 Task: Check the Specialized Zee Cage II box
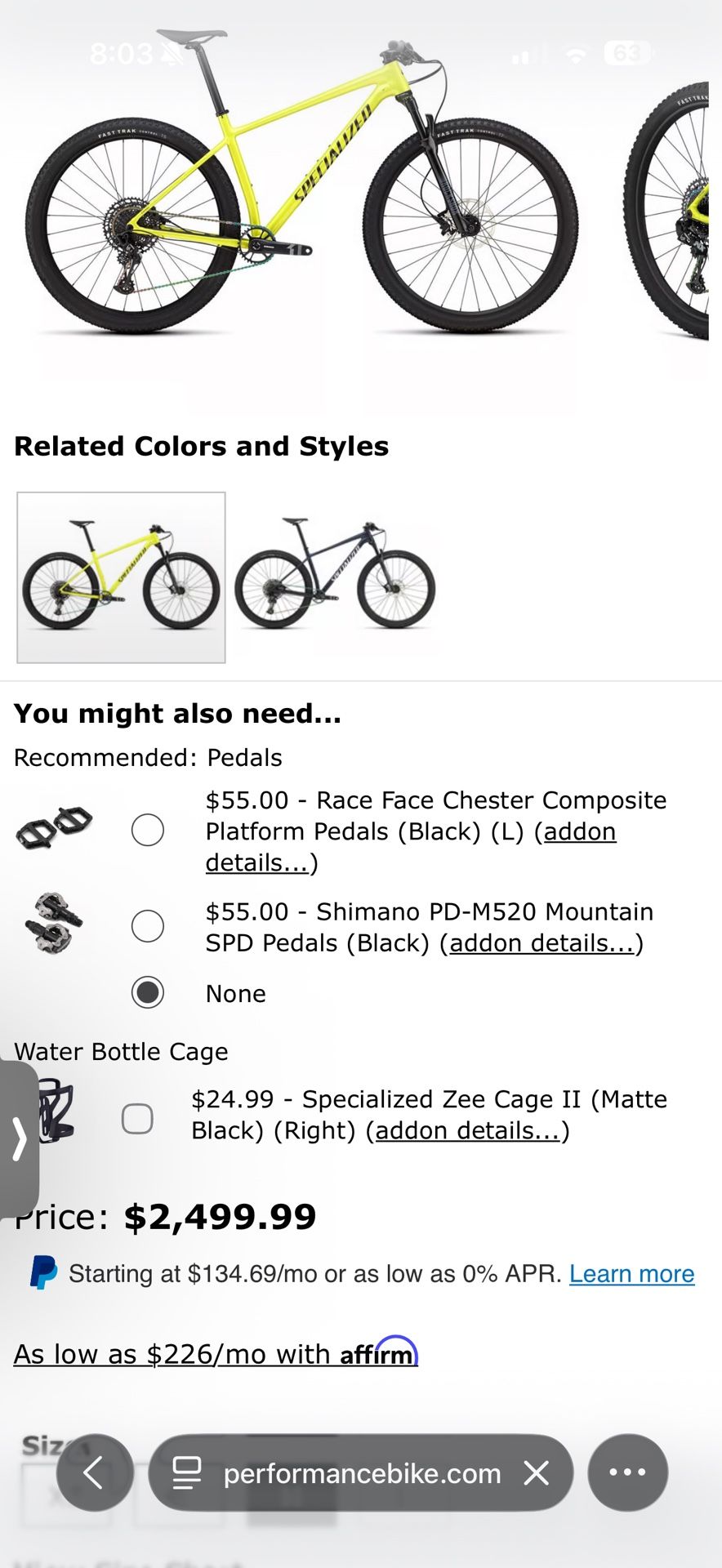coord(137,1118)
